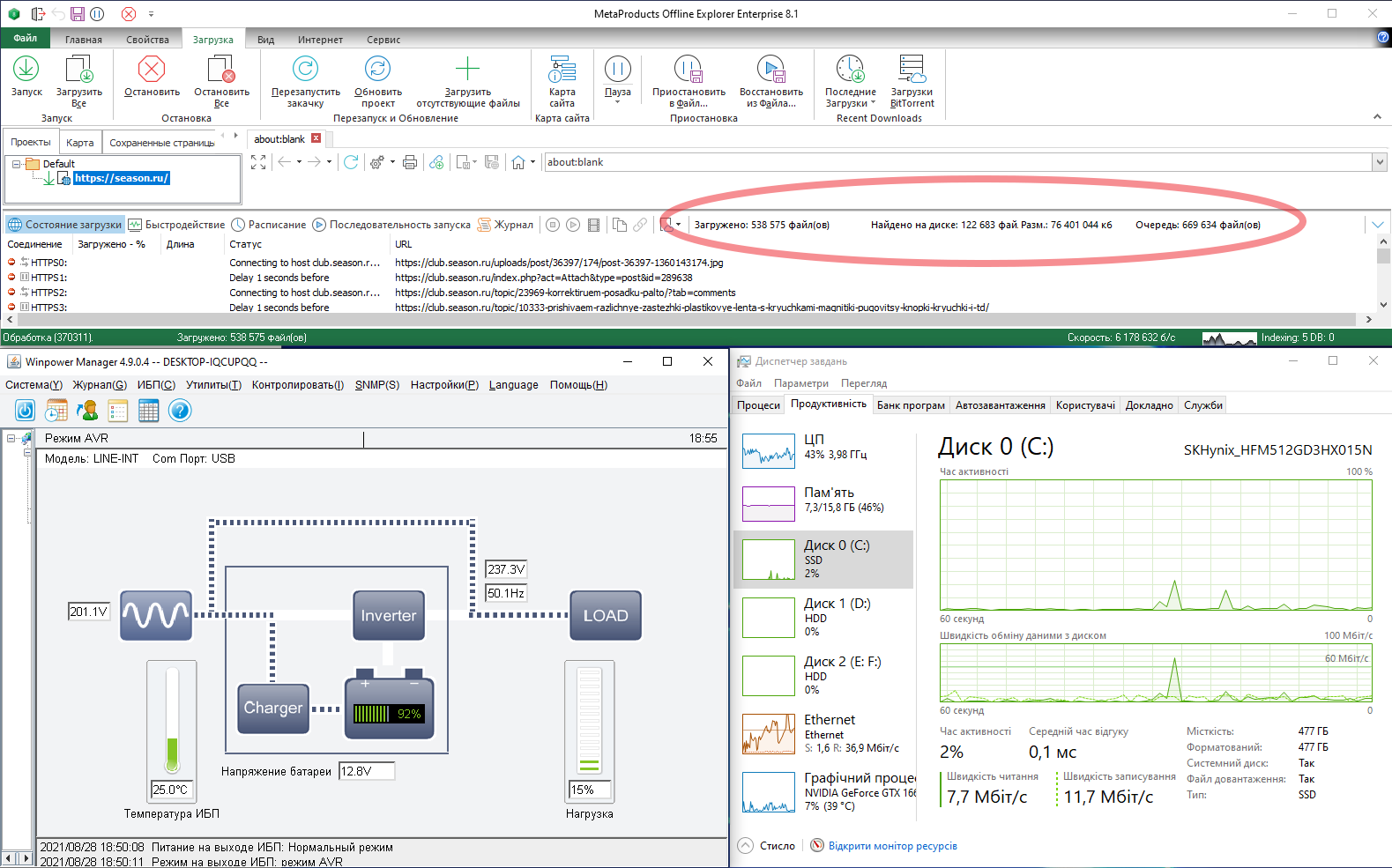Open the Журнал(G) menu in Winpower Manager
Image resolution: width=1392 pixels, height=868 pixels.
pyautogui.click(x=100, y=385)
